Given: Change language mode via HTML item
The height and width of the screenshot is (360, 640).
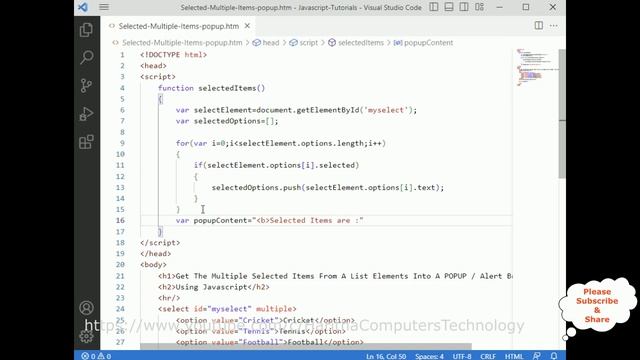Looking at the screenshot, I should click(x=514, y=356).
